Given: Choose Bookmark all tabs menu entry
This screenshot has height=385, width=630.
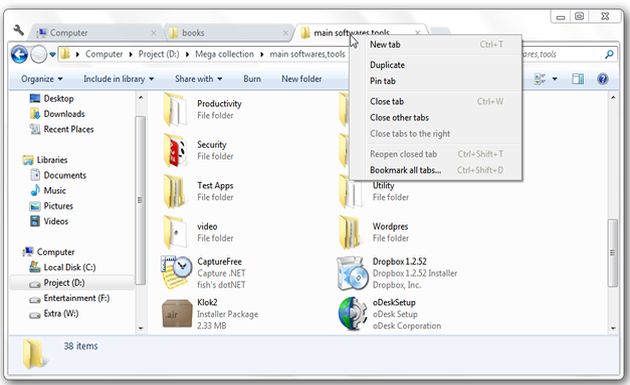Looking at the screenshot, I should 436,170.
